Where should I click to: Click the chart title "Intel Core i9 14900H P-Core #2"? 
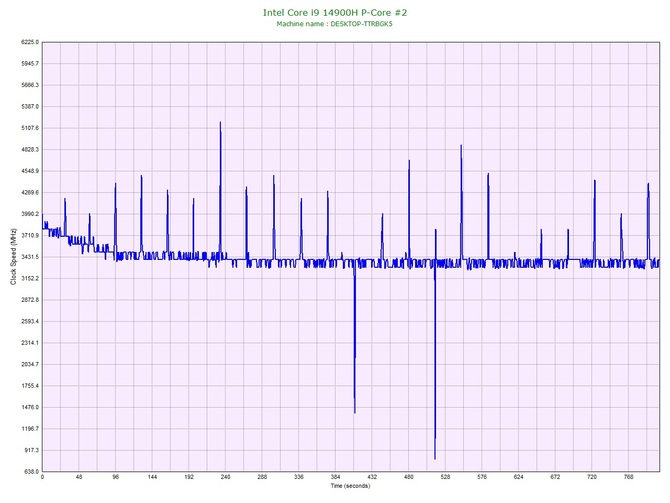[335, 12]
